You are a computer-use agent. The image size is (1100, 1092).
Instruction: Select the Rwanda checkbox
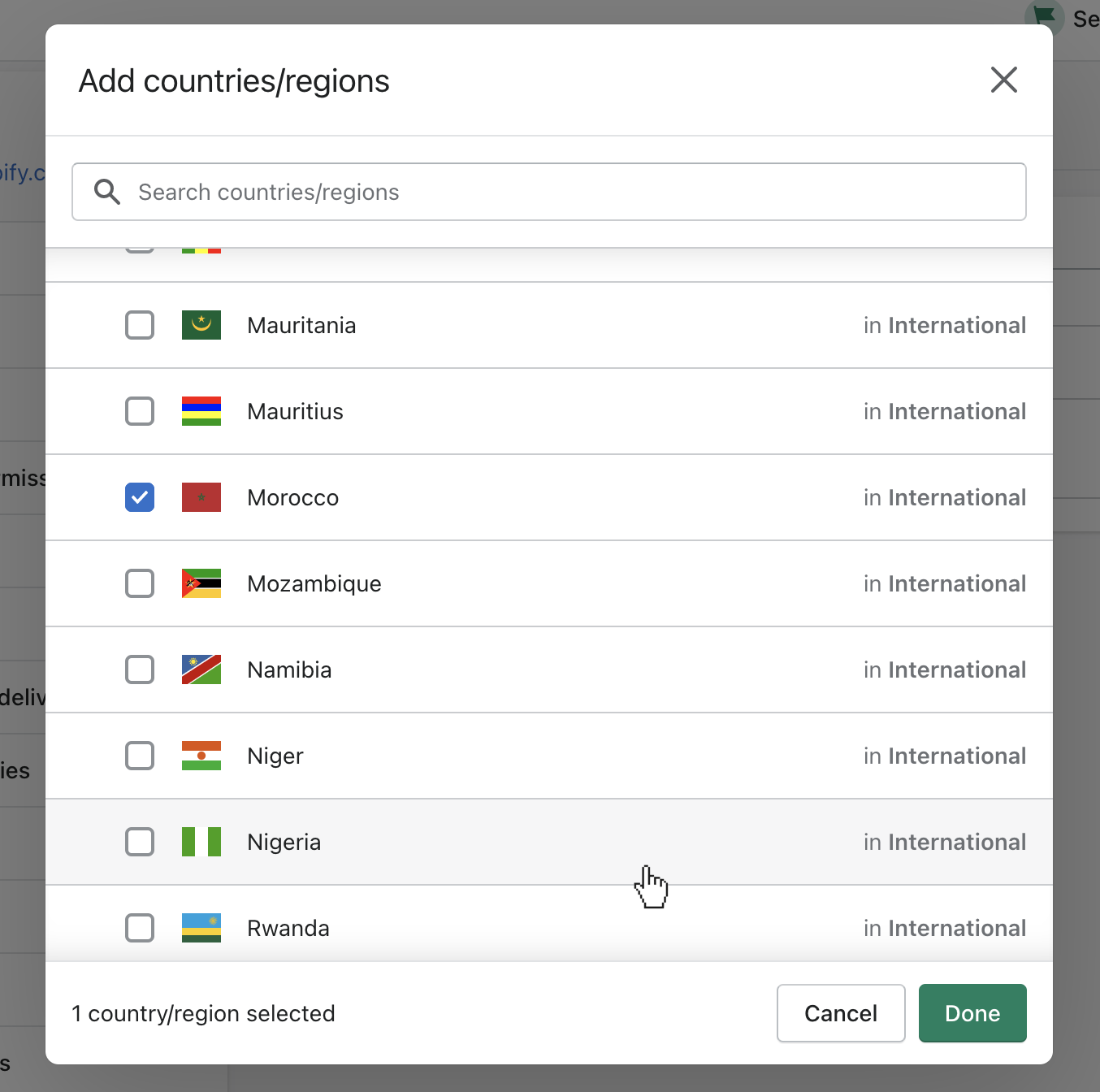click(139, 928)
